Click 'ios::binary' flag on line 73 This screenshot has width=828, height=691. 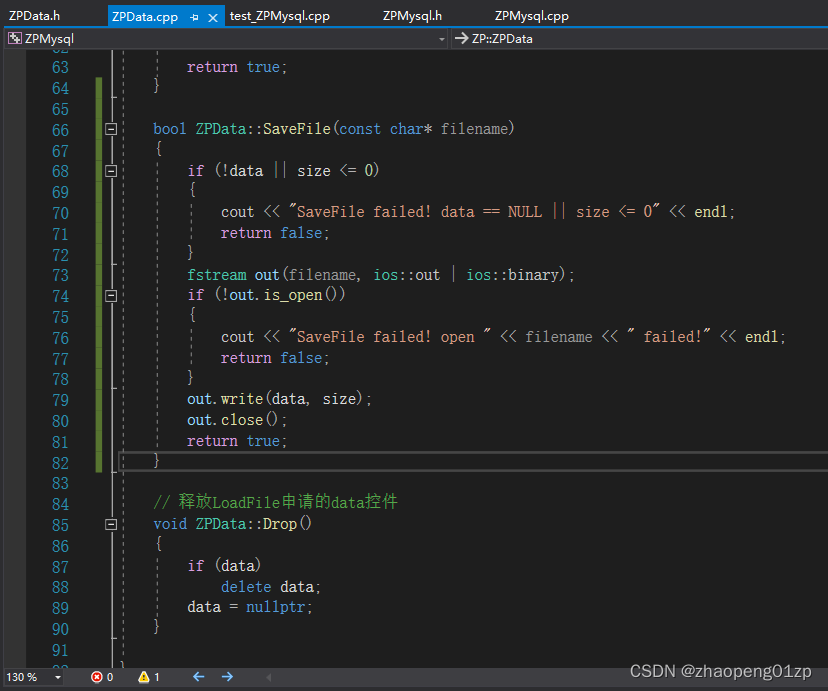pos(512,275)
